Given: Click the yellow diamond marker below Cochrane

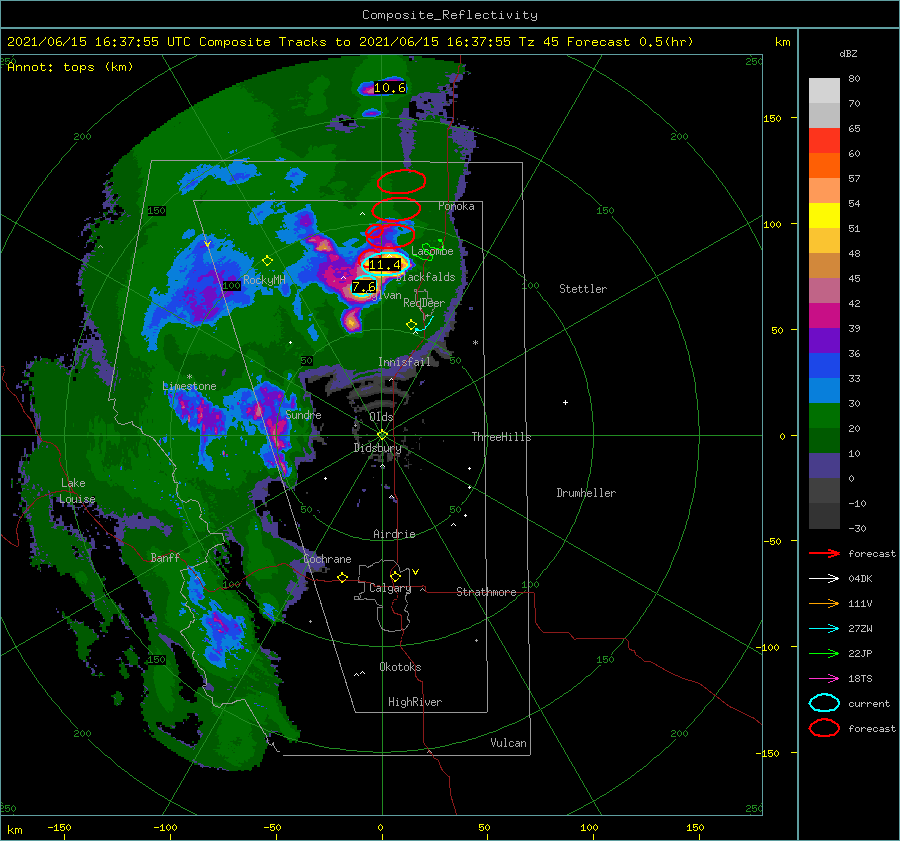Looking at the screenshot, I should (x=343, y=577).
